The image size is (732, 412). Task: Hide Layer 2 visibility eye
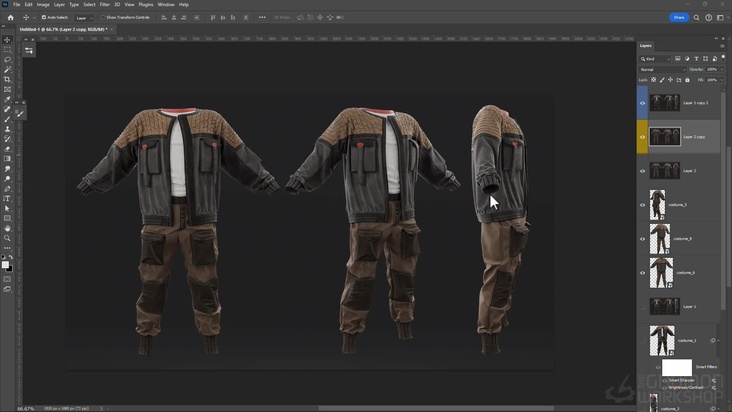[x=642, y=171]
